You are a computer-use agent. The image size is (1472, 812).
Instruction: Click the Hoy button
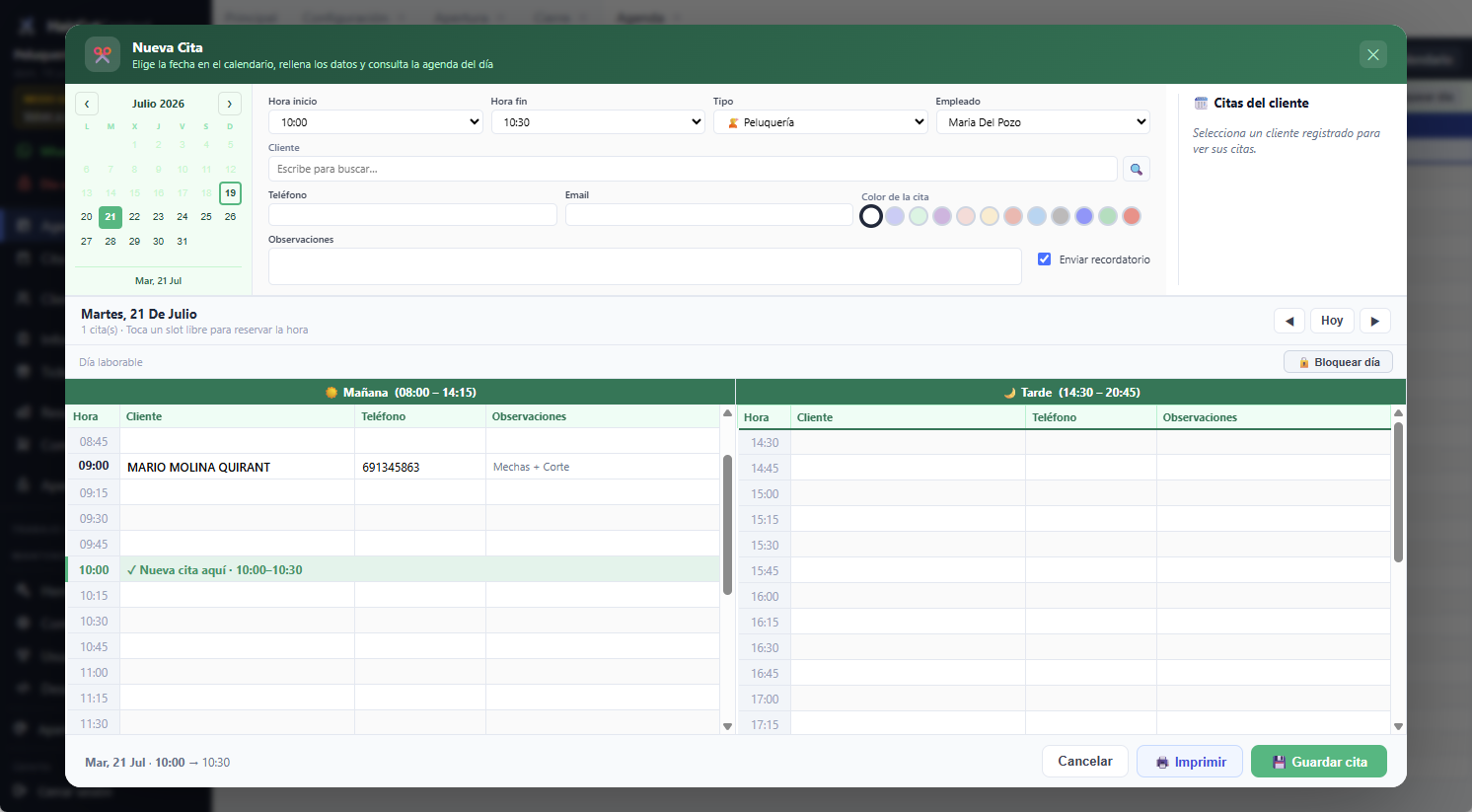[x=1332, y=321]
